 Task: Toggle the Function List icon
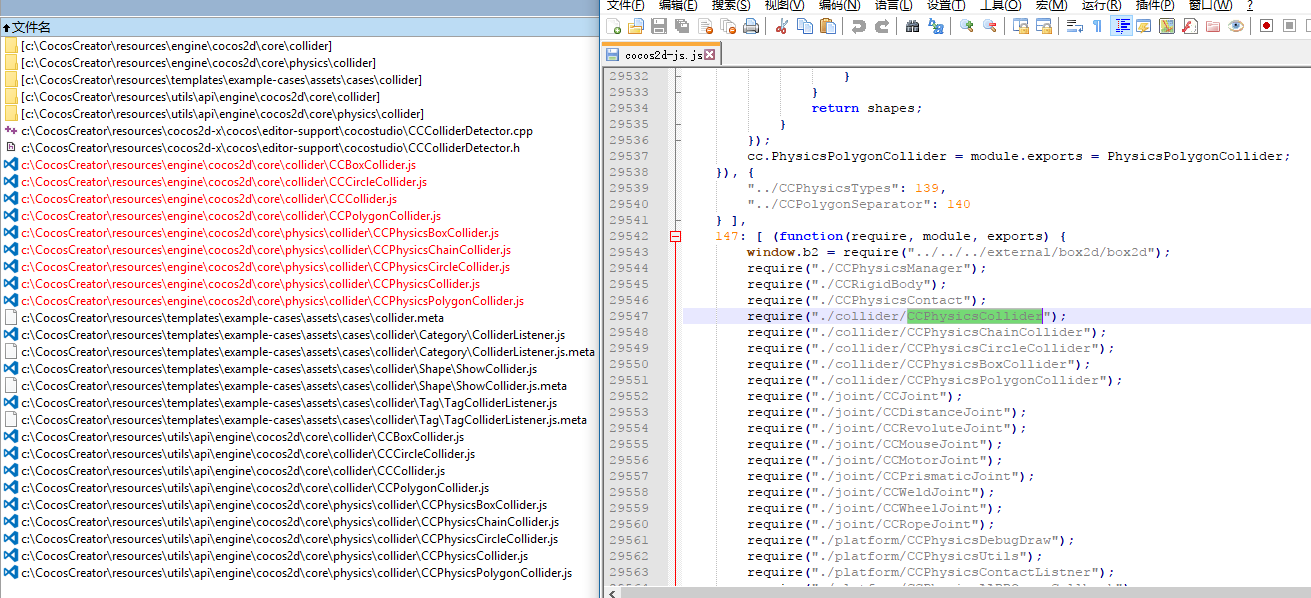1189,26
